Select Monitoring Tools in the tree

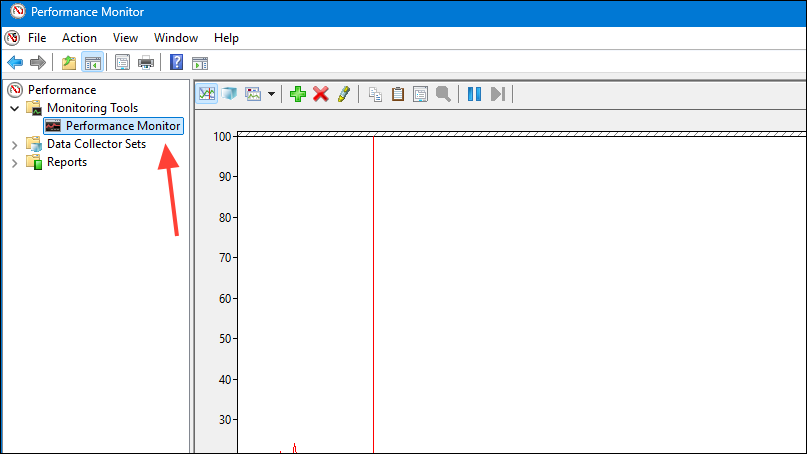pyautogui.click(x=93, y=108)
